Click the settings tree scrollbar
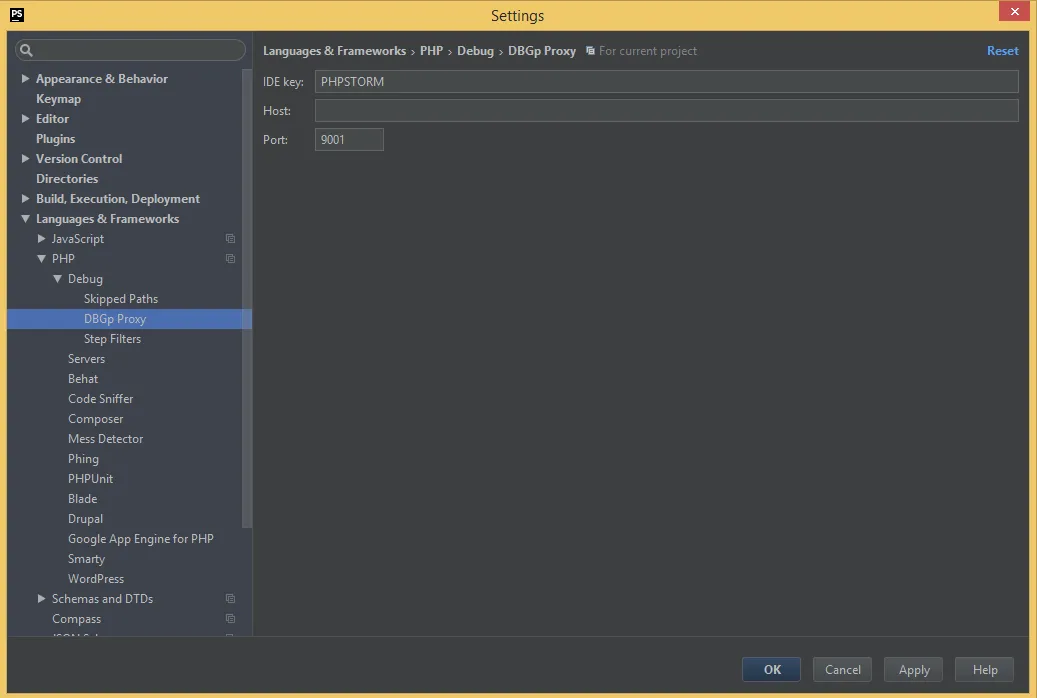Screen dimensions: 1037x698 (247, 298)
